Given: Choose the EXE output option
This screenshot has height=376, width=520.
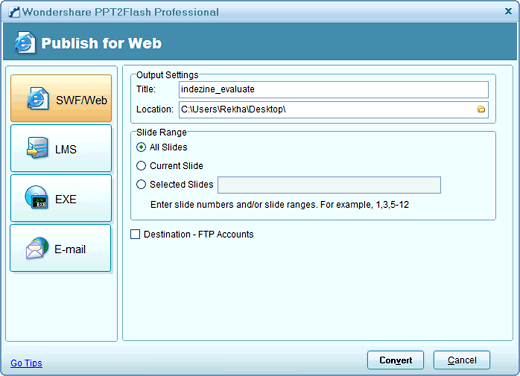Looking at the screenshot, I should click(x=61, y=198).
